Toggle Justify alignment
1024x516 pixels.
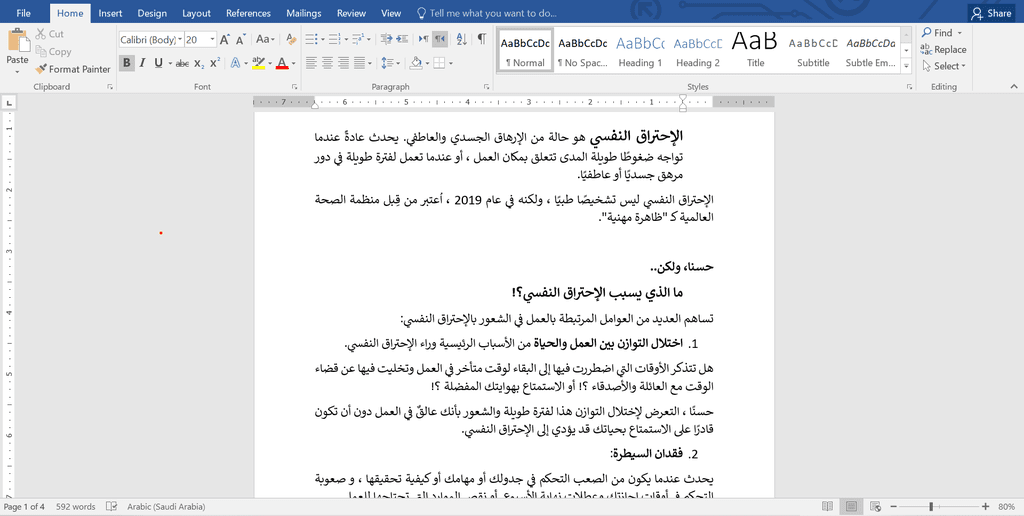click(x=359, y=63)
